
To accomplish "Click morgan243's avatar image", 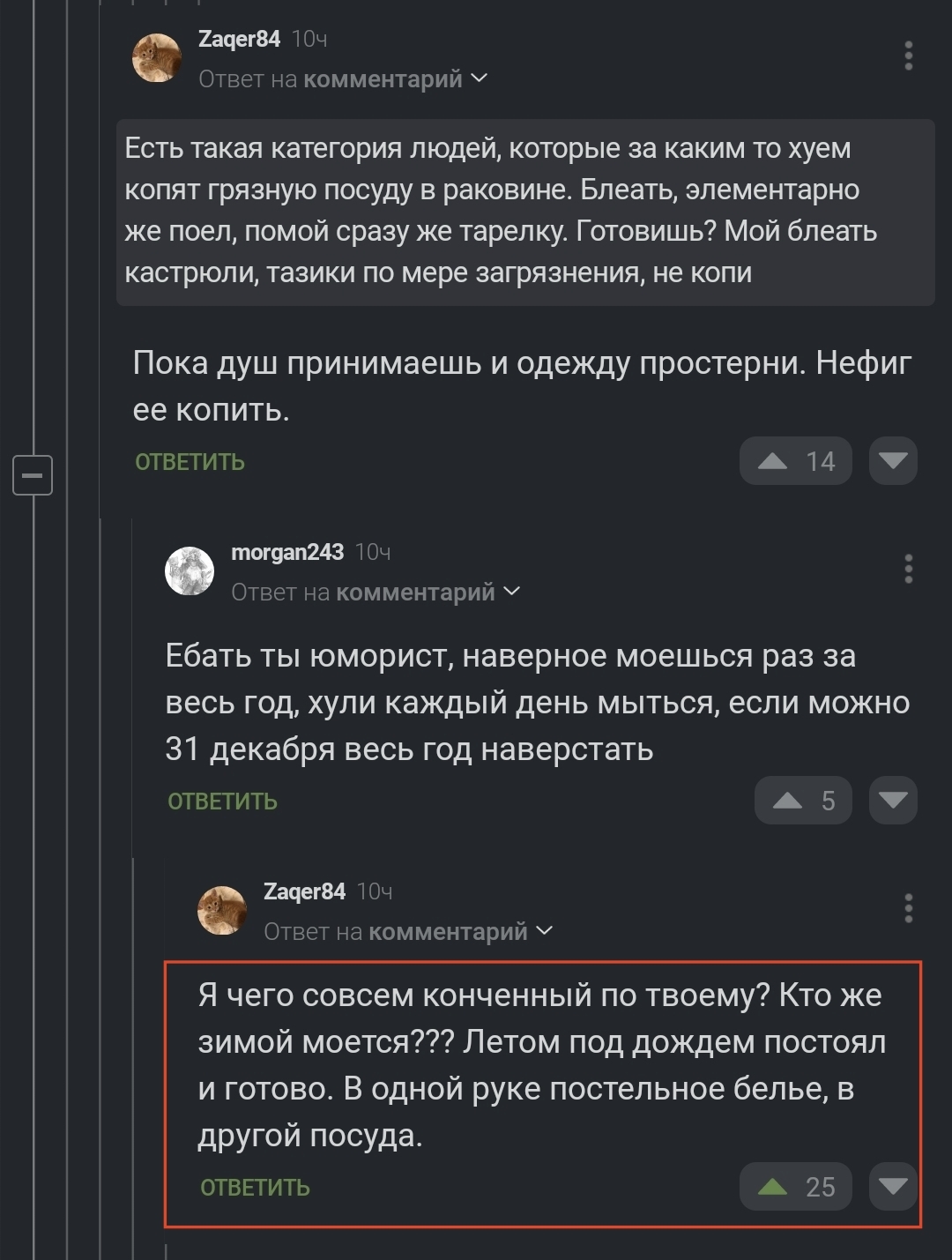I will [190, 570].
